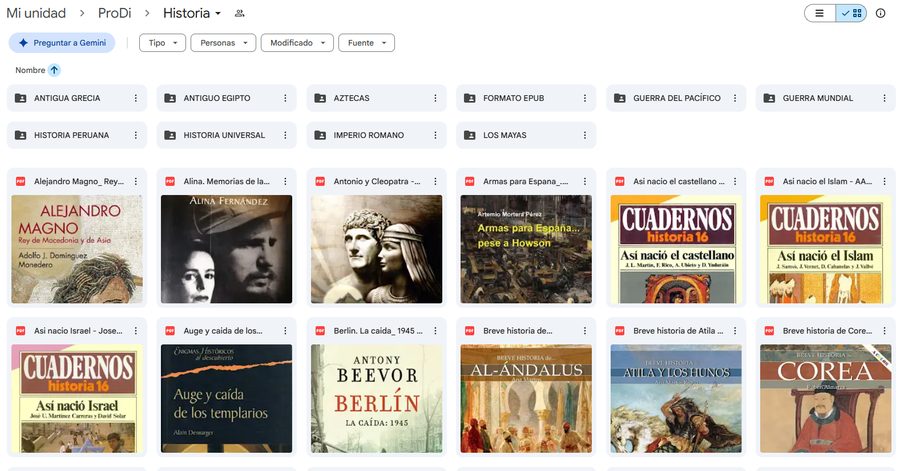Click the AZTECAS shared folder icon

pos(320,98)
